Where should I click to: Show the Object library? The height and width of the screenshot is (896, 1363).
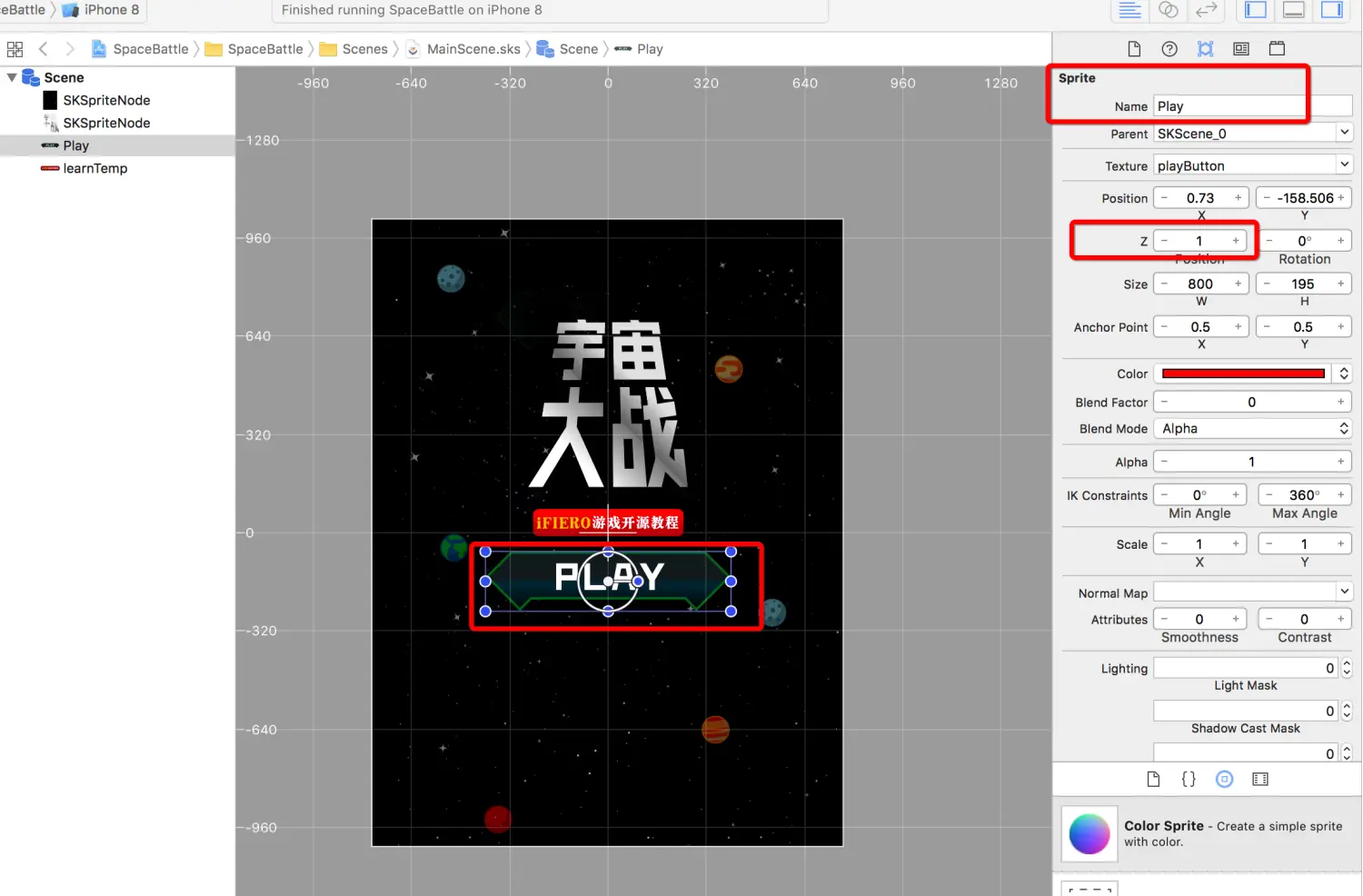[1225, 779]
